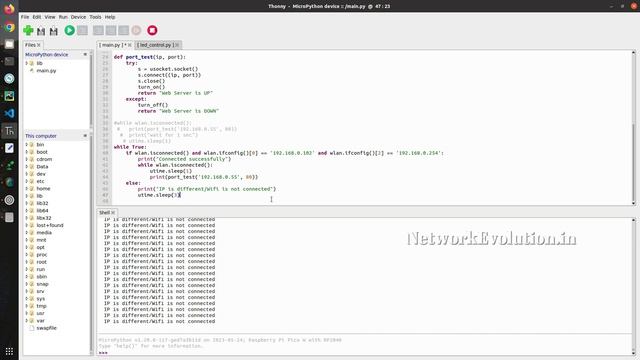
Task: Select the root folder
Action: pos(41,262)
